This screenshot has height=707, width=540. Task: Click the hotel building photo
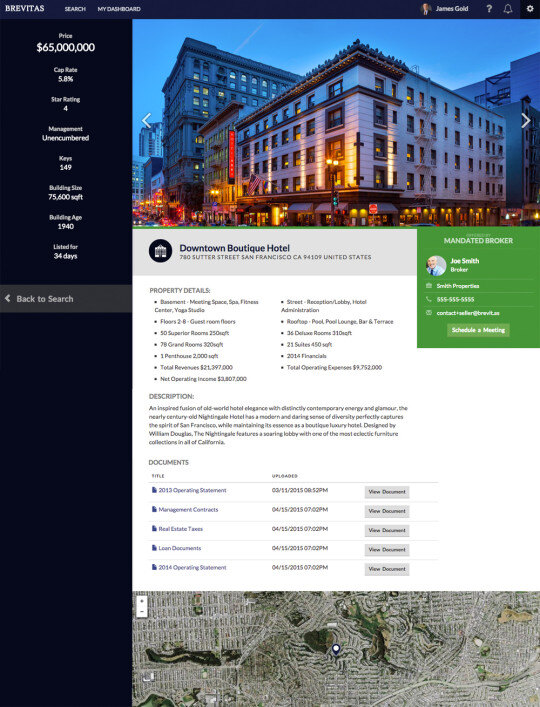coord(336,123)
